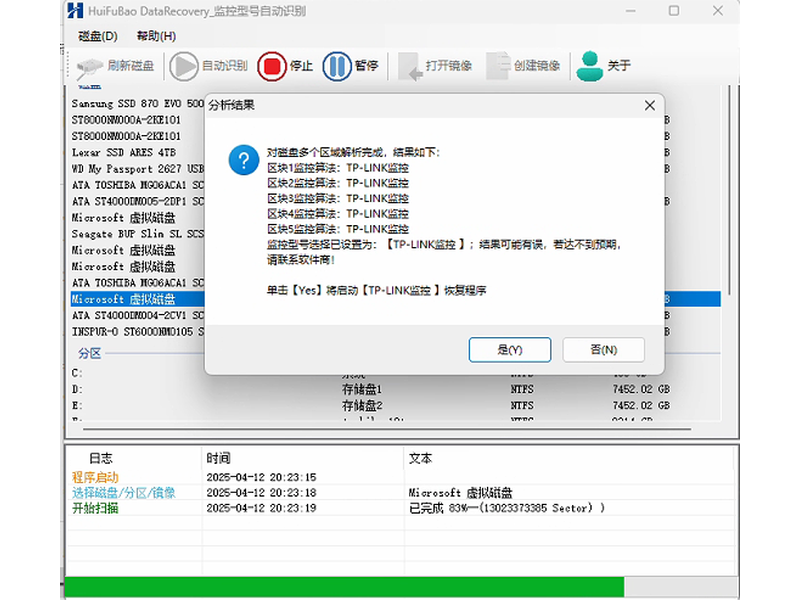Click the 区块1监控算法 result line
This screenshot has width=800, height=600.
tap(338, 168)
